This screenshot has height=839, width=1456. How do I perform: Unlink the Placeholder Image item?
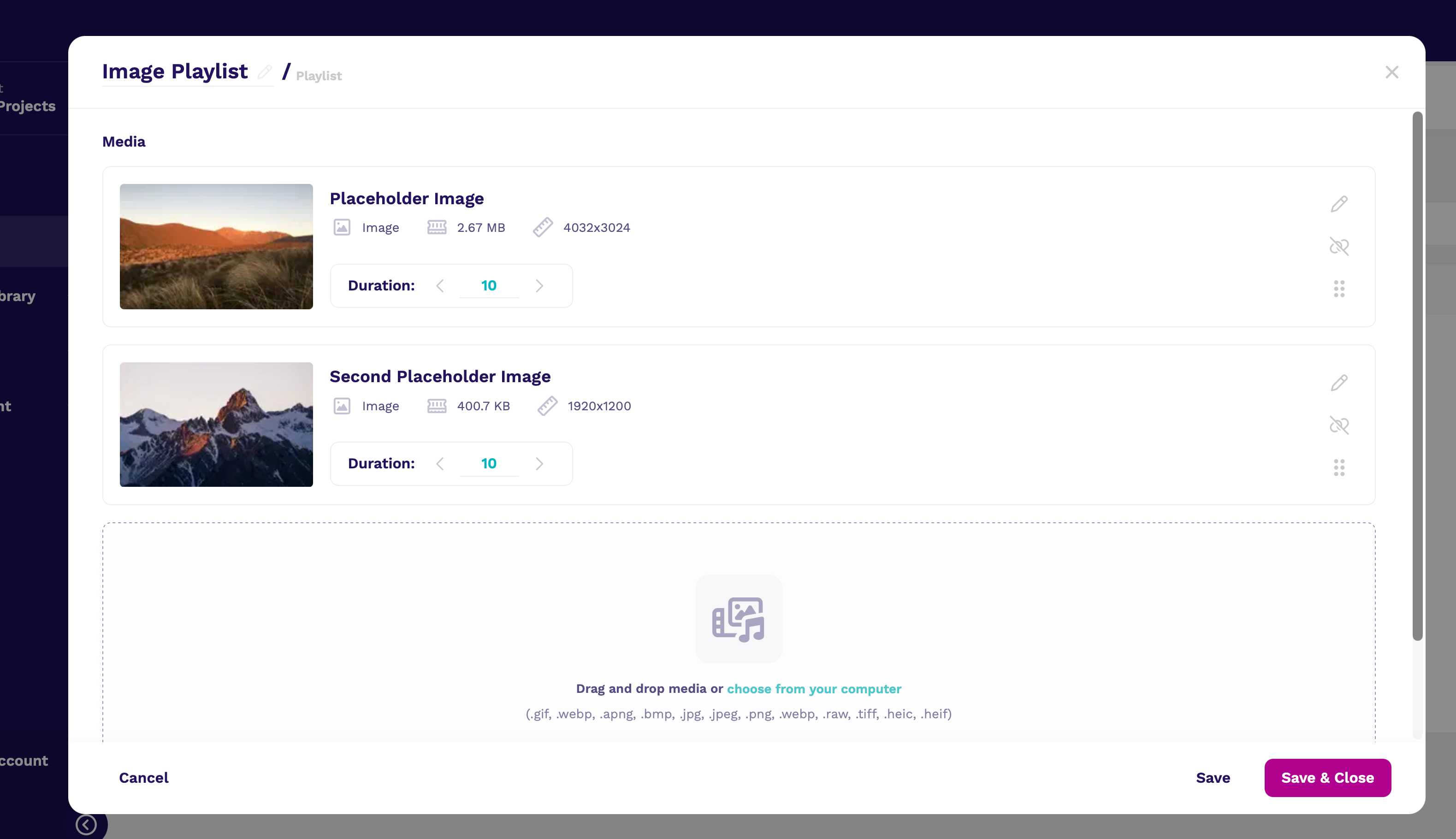[x=1339, y=247]
